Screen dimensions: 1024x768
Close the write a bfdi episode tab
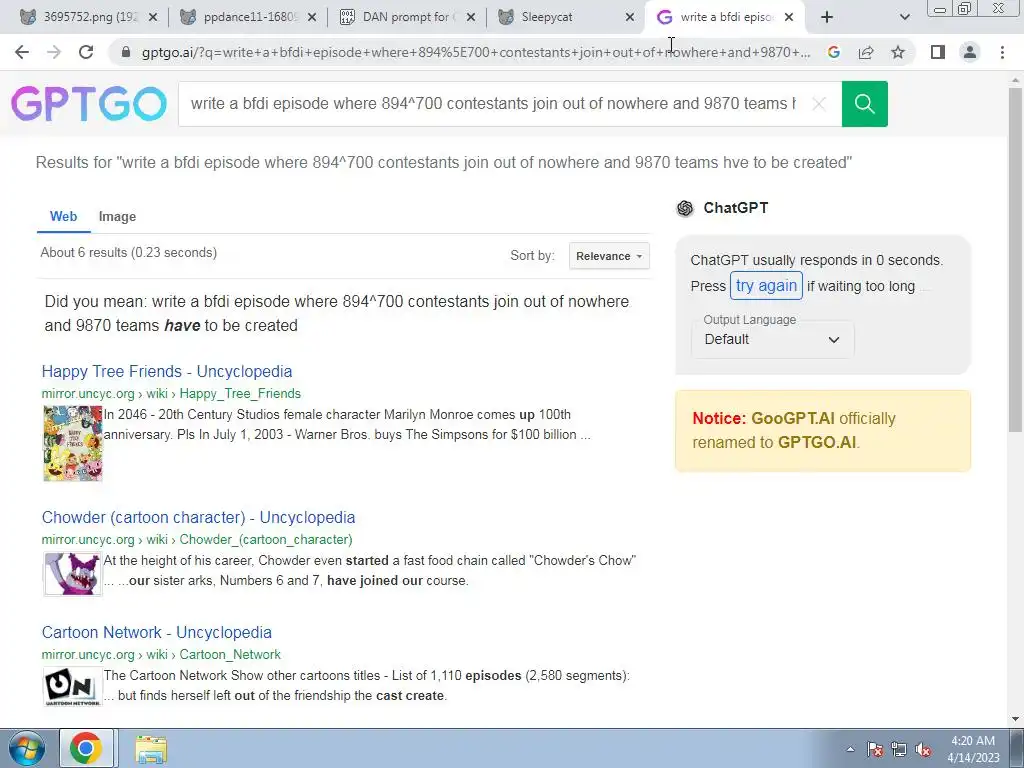pyautogui.click(x=788, y=18)
